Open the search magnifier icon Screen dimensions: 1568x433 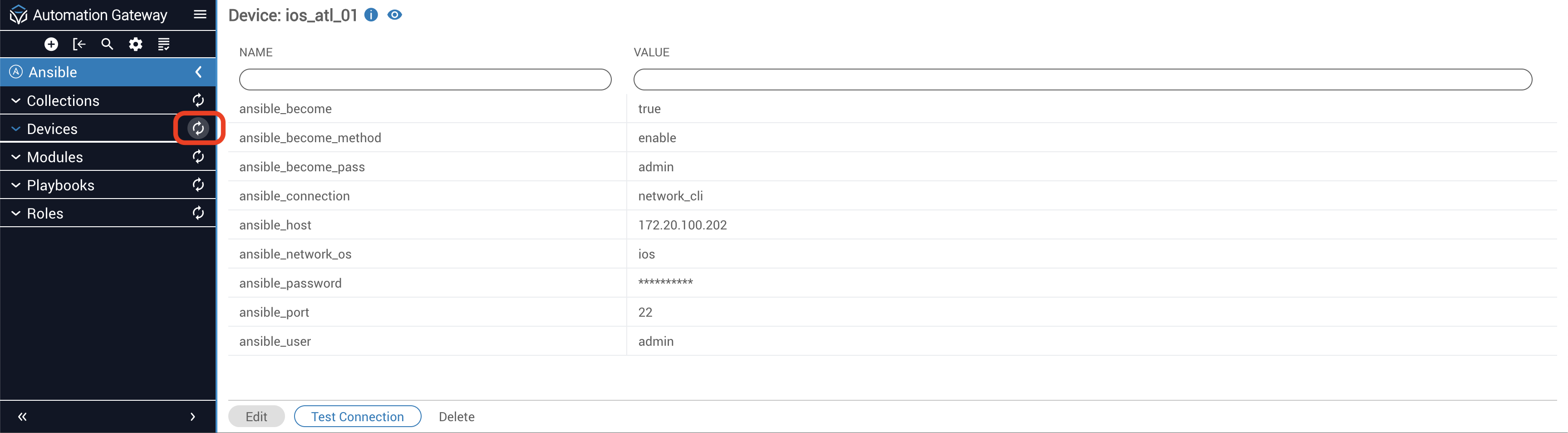(107, 44)
